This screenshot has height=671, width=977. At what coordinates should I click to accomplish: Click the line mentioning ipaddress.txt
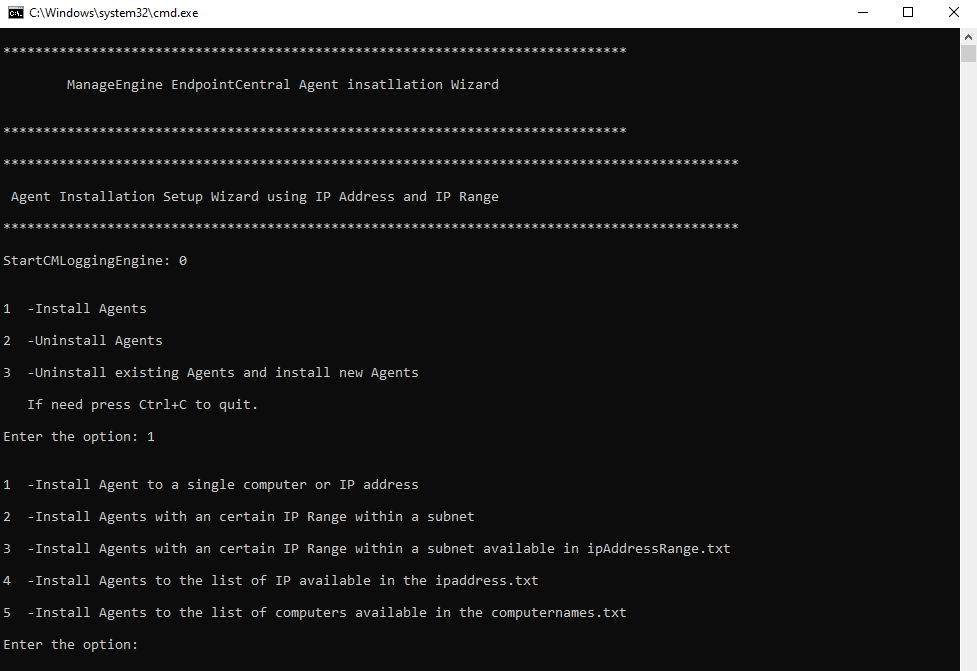pyautogui.click(x=270, y=581)
